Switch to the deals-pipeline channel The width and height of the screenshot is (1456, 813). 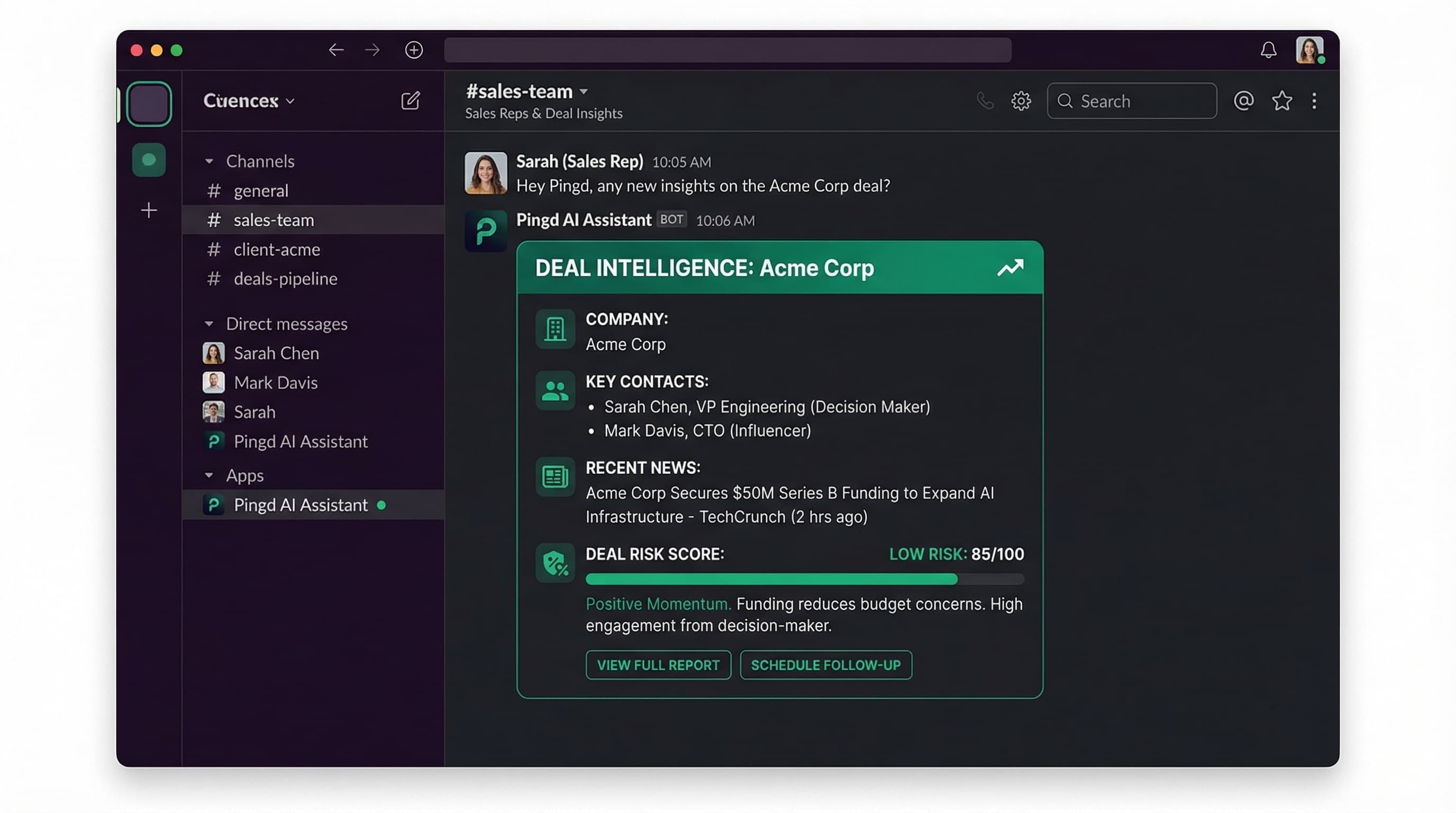[286, 278]
